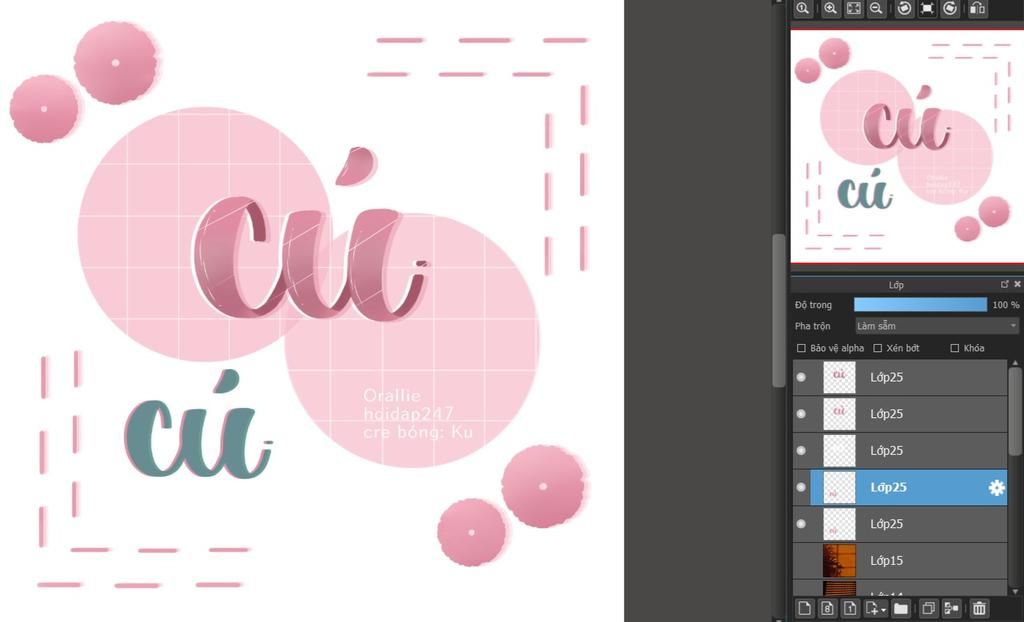Add a new color layer
This screenshot has height=622, width=1024.
point(805,608)
